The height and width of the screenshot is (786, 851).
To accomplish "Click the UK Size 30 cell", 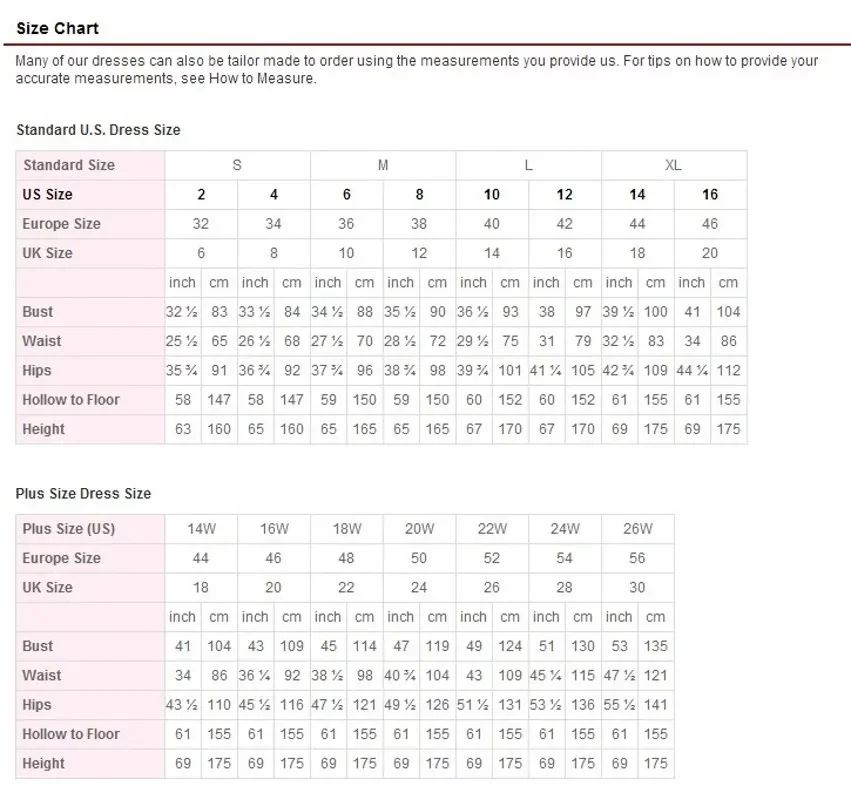I will click(637, 587).
